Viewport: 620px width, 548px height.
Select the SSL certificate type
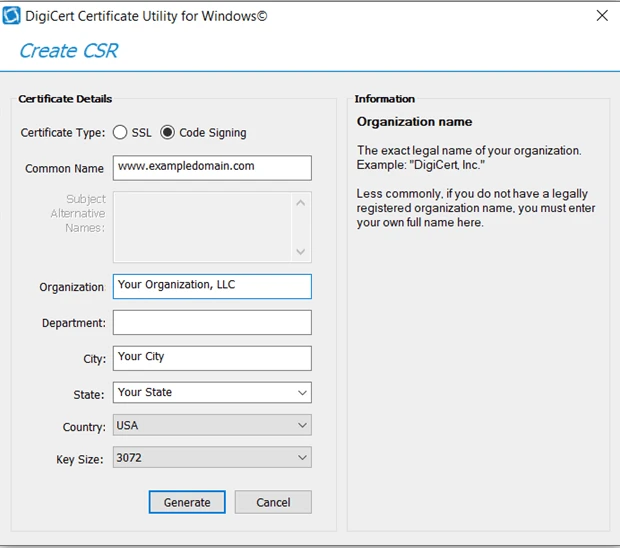[120, 132]
